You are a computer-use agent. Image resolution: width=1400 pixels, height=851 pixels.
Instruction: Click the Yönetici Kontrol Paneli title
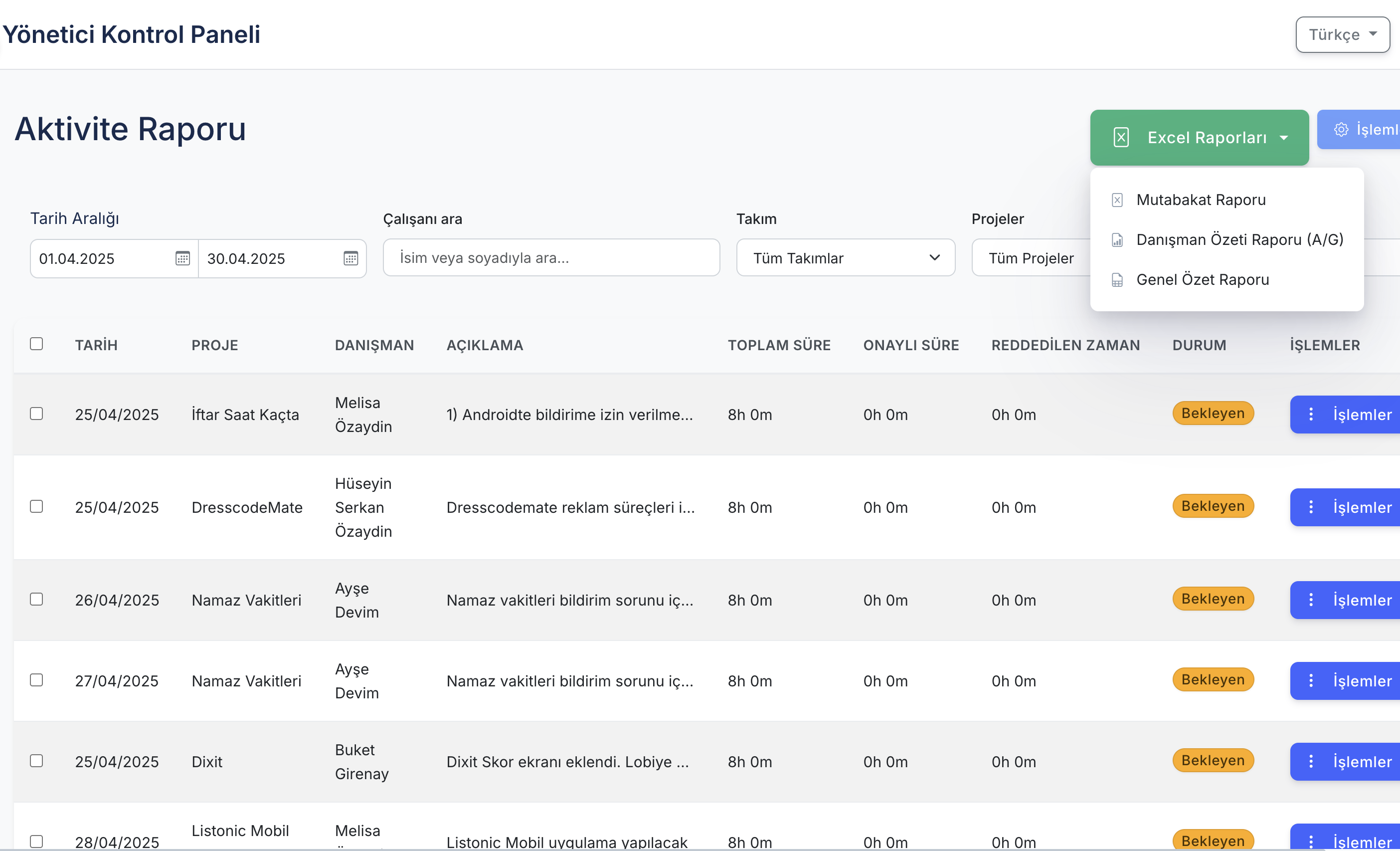pyautogui.click(x=131, y=34)
